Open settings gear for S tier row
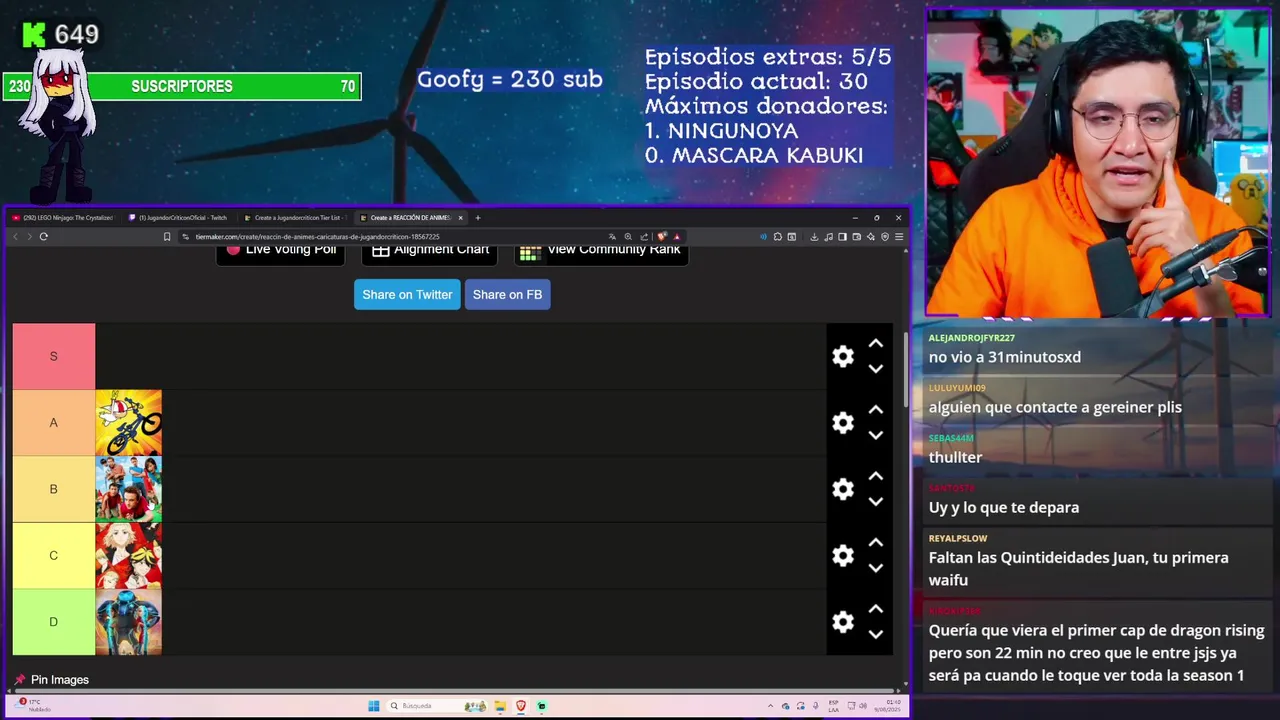This screenshot has width=1280, height=720. click(843, 357)
